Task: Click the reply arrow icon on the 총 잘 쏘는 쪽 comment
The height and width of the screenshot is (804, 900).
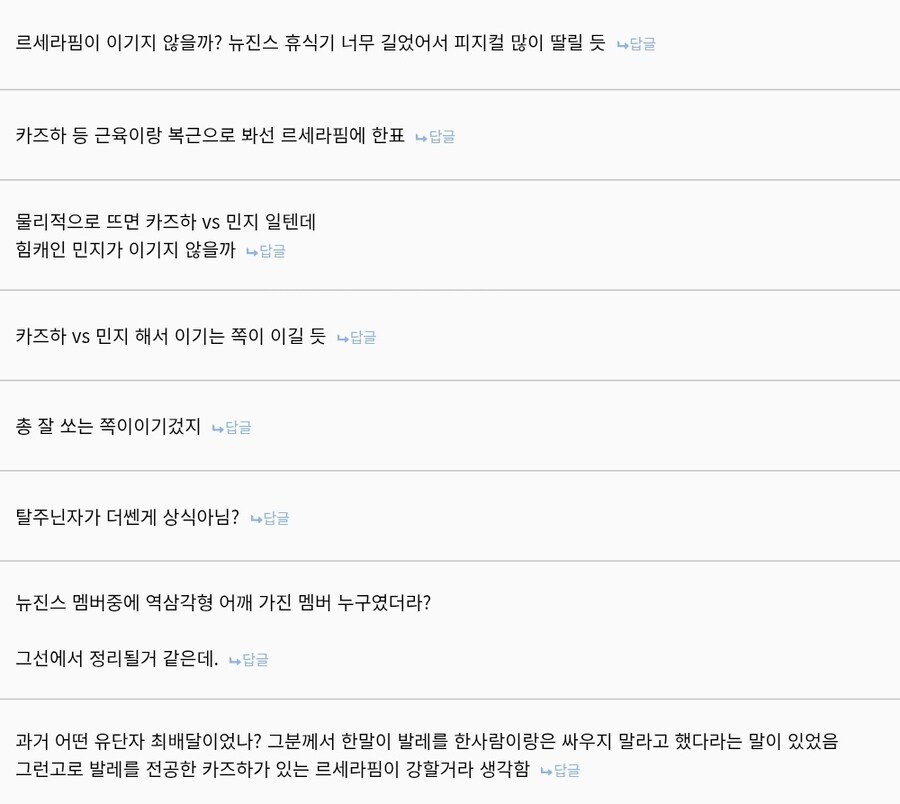Action: tap(217, 427)
